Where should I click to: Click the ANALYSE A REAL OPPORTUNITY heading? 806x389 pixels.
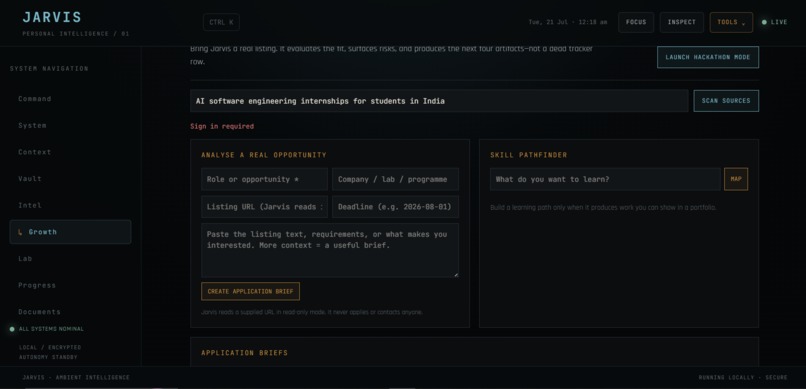264,155
